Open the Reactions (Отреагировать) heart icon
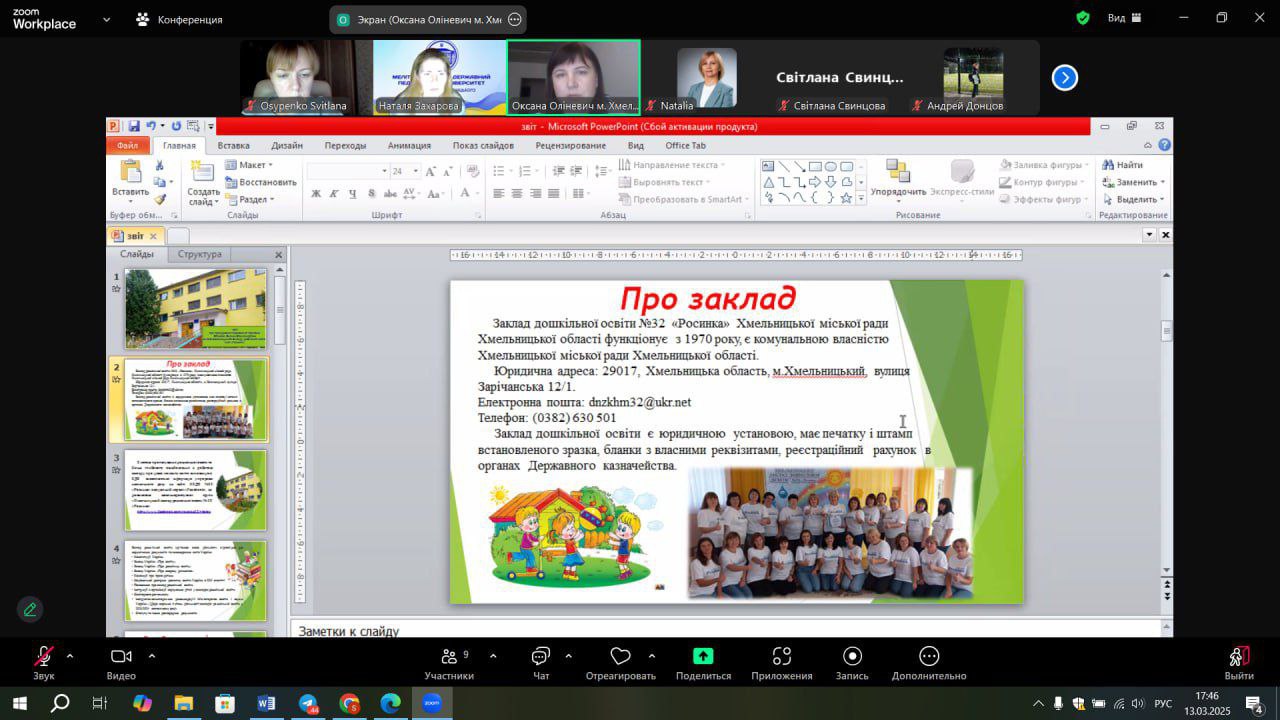Viewport: 1280px width, 720px height. point(620,657)
